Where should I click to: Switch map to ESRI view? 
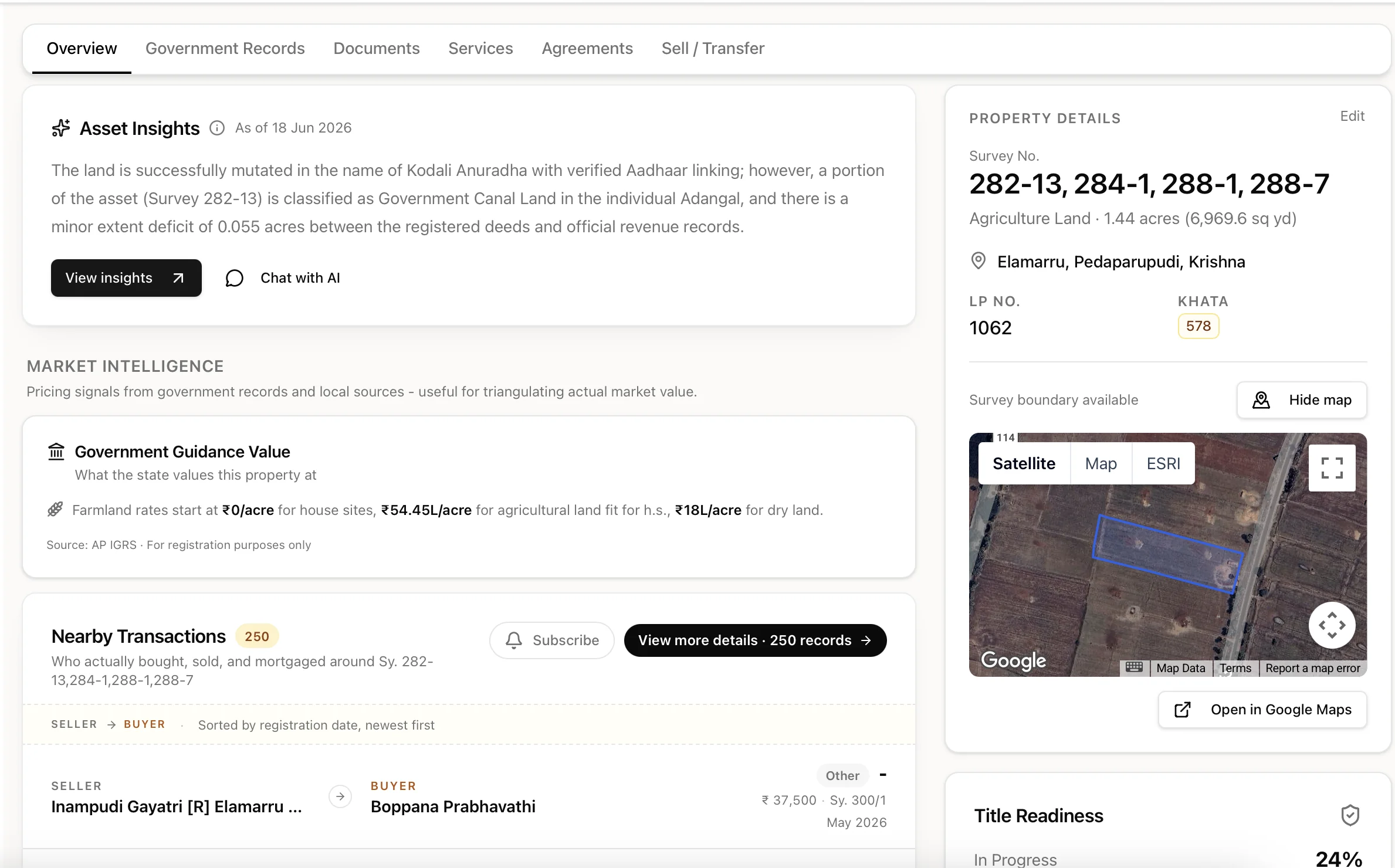point(1163,463)
